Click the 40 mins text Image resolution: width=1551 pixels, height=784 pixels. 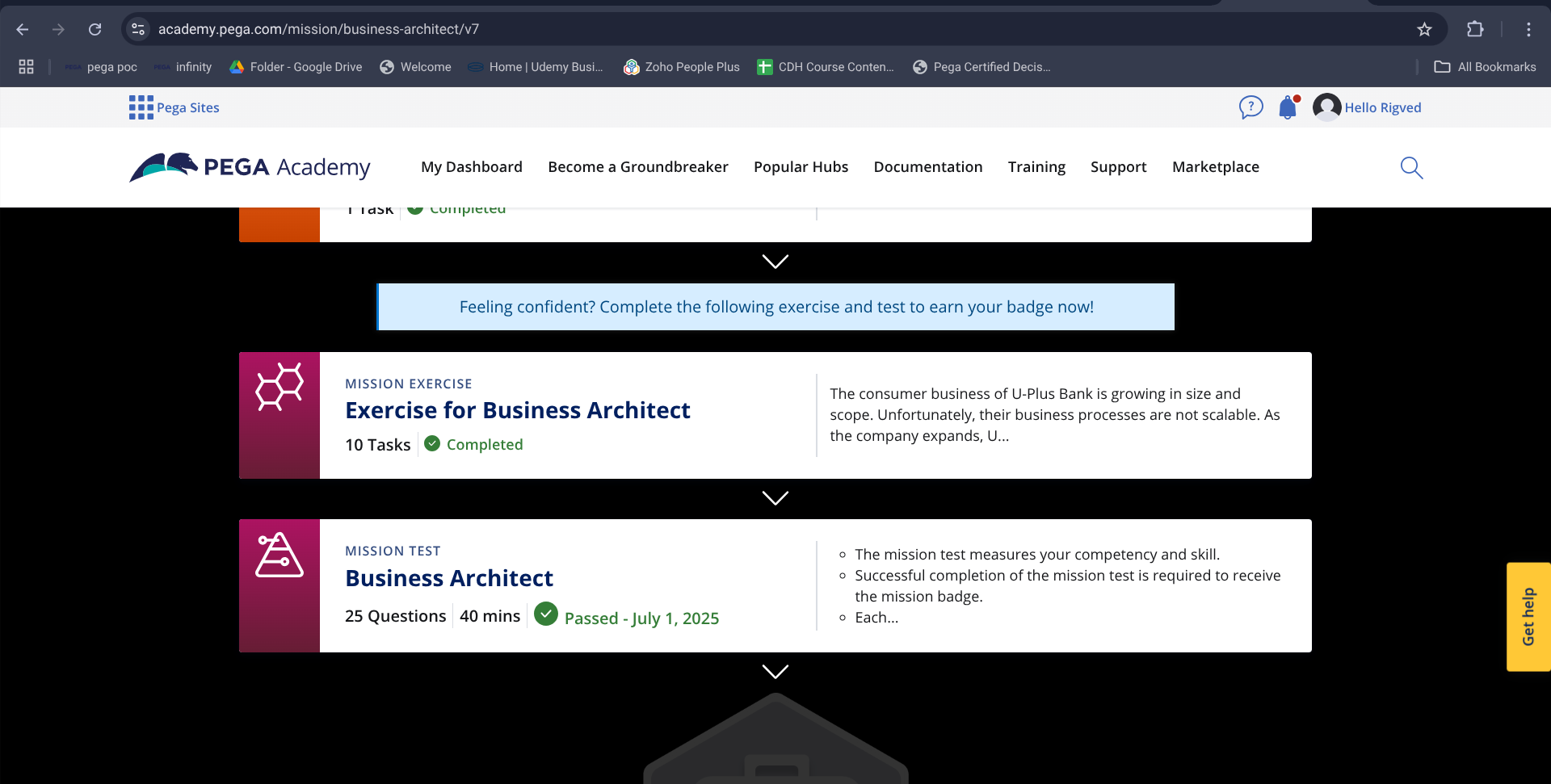tap(490, 616)
